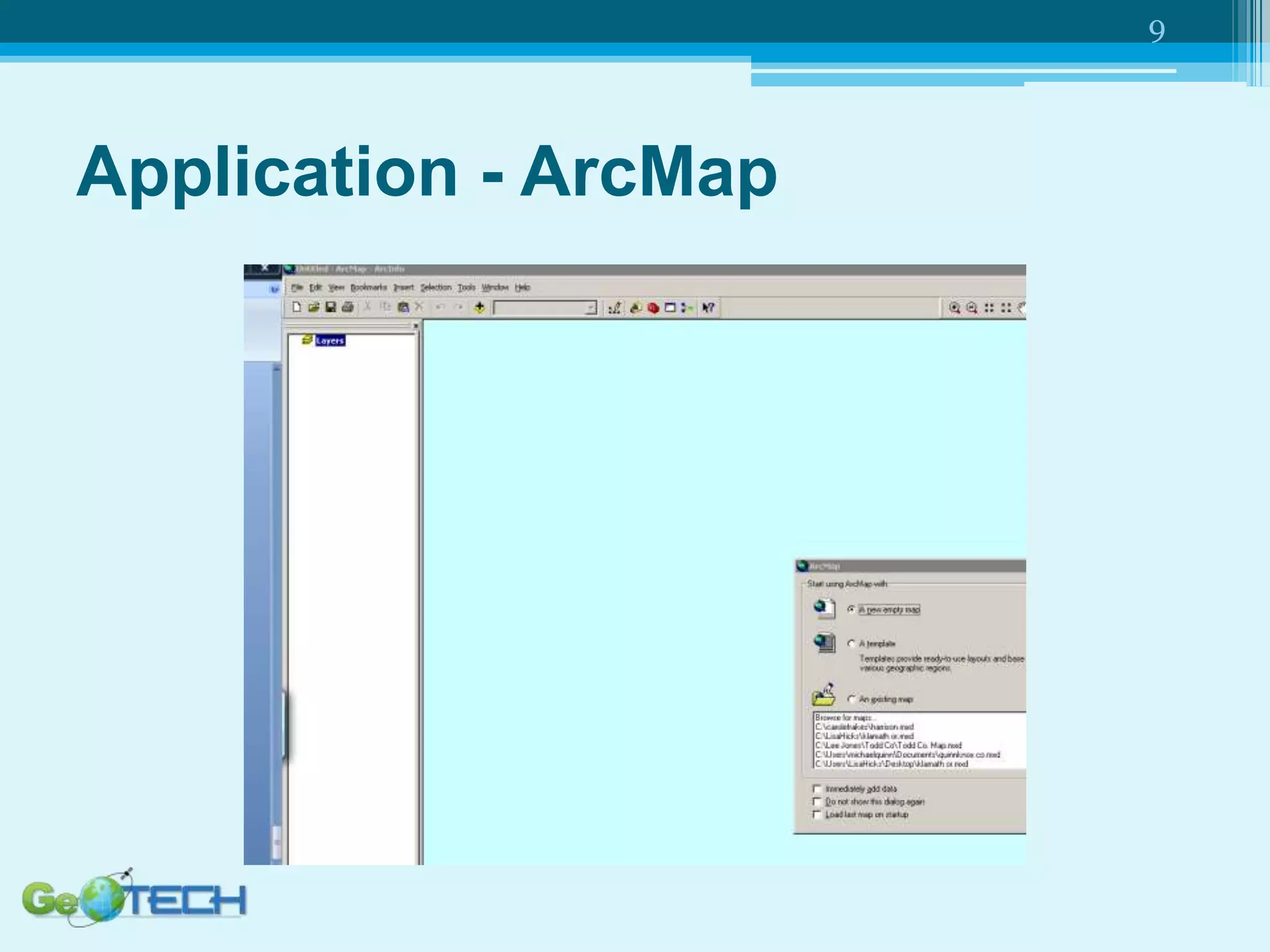Select 'A new empty map' radio button
The image size is (1270, 952).
pos(851,610)
